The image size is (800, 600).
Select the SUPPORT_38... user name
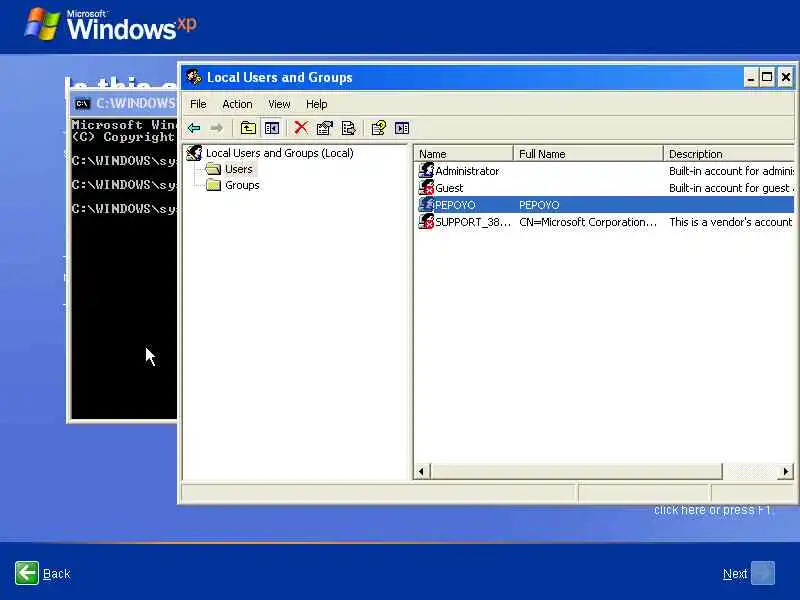click(x=472, y=222)
